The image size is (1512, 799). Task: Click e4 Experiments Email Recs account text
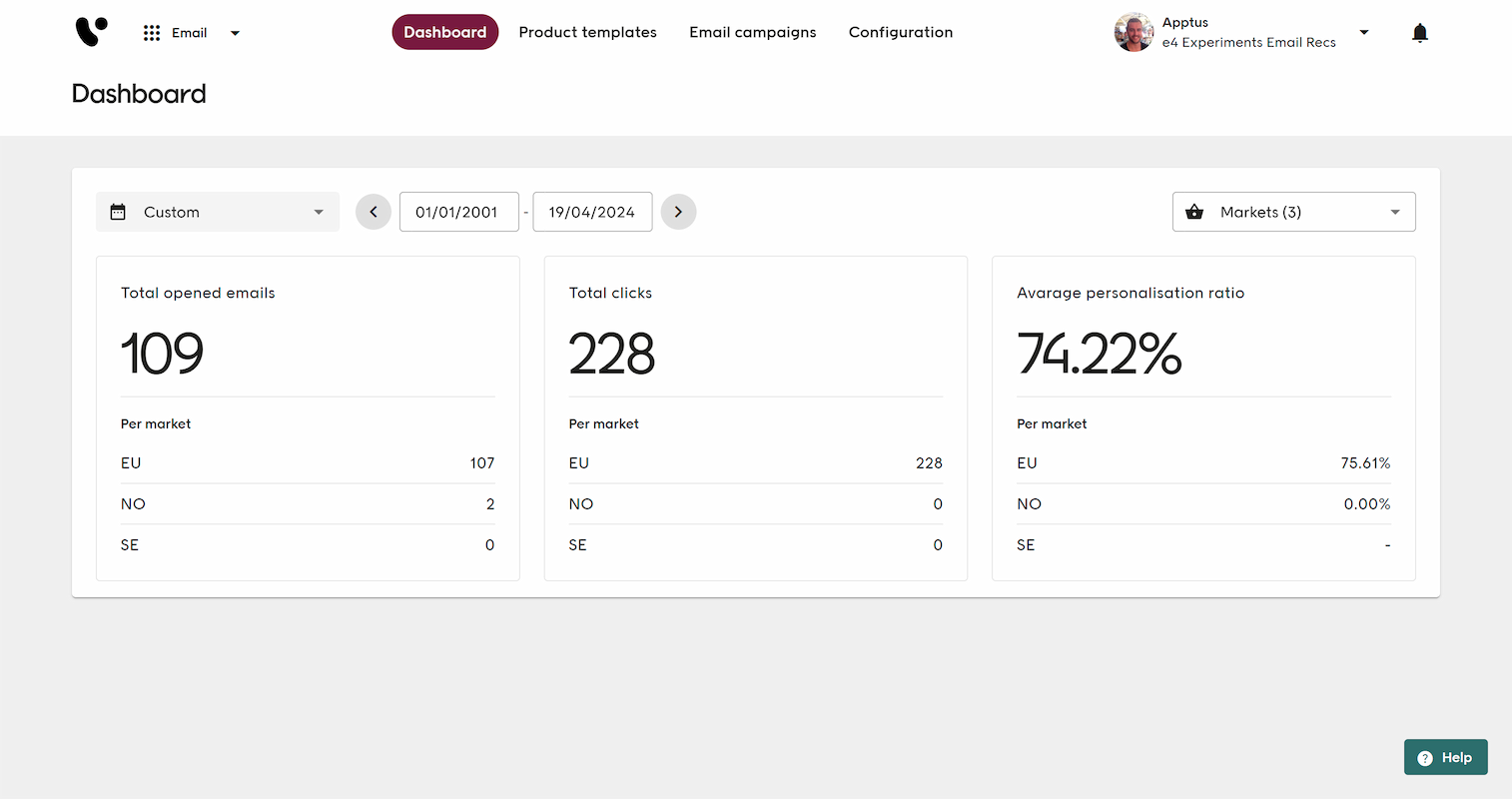coord(1248,42)
